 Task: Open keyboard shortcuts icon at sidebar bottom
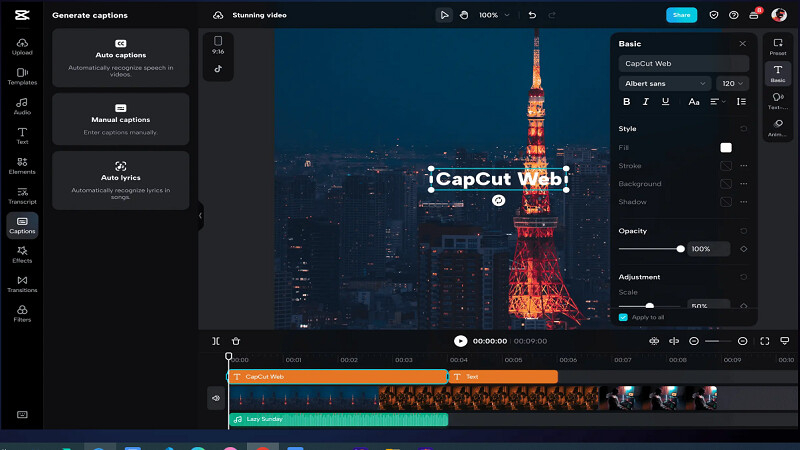coord(22,414)
